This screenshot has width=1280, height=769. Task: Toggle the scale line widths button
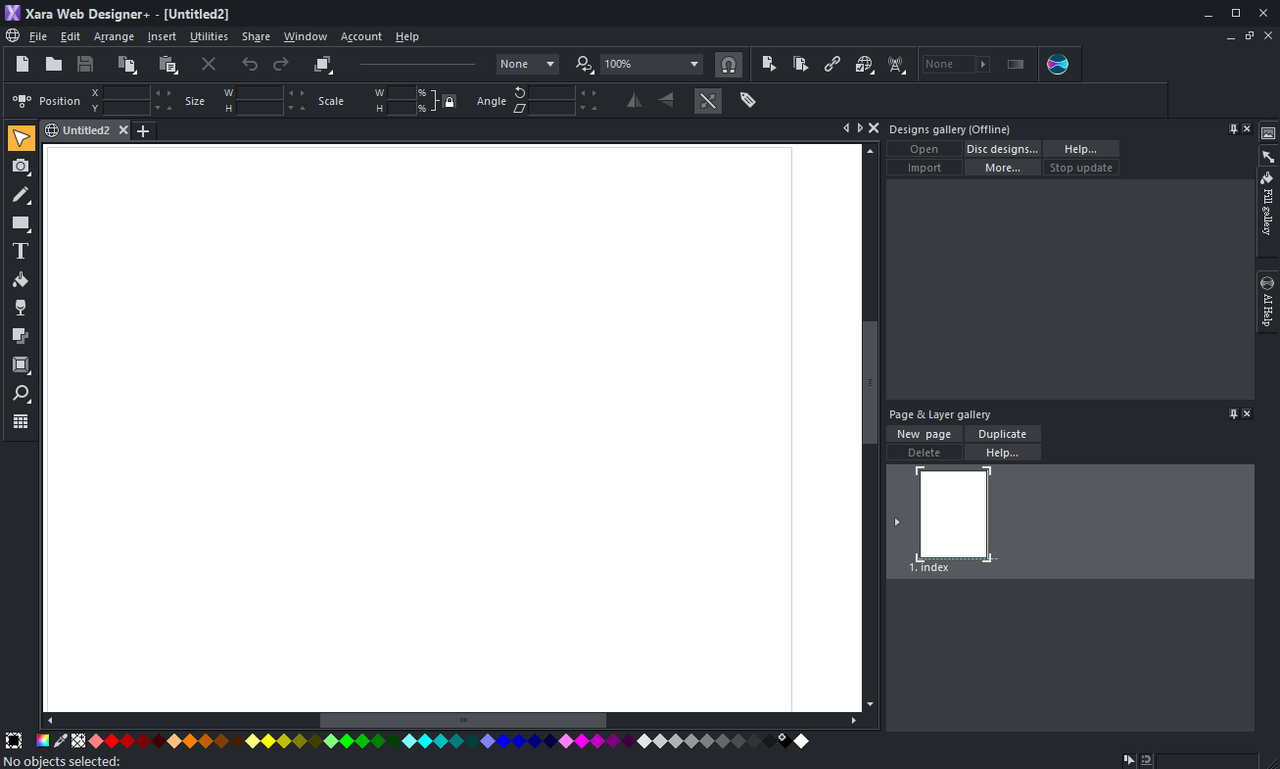pos(708,101)
